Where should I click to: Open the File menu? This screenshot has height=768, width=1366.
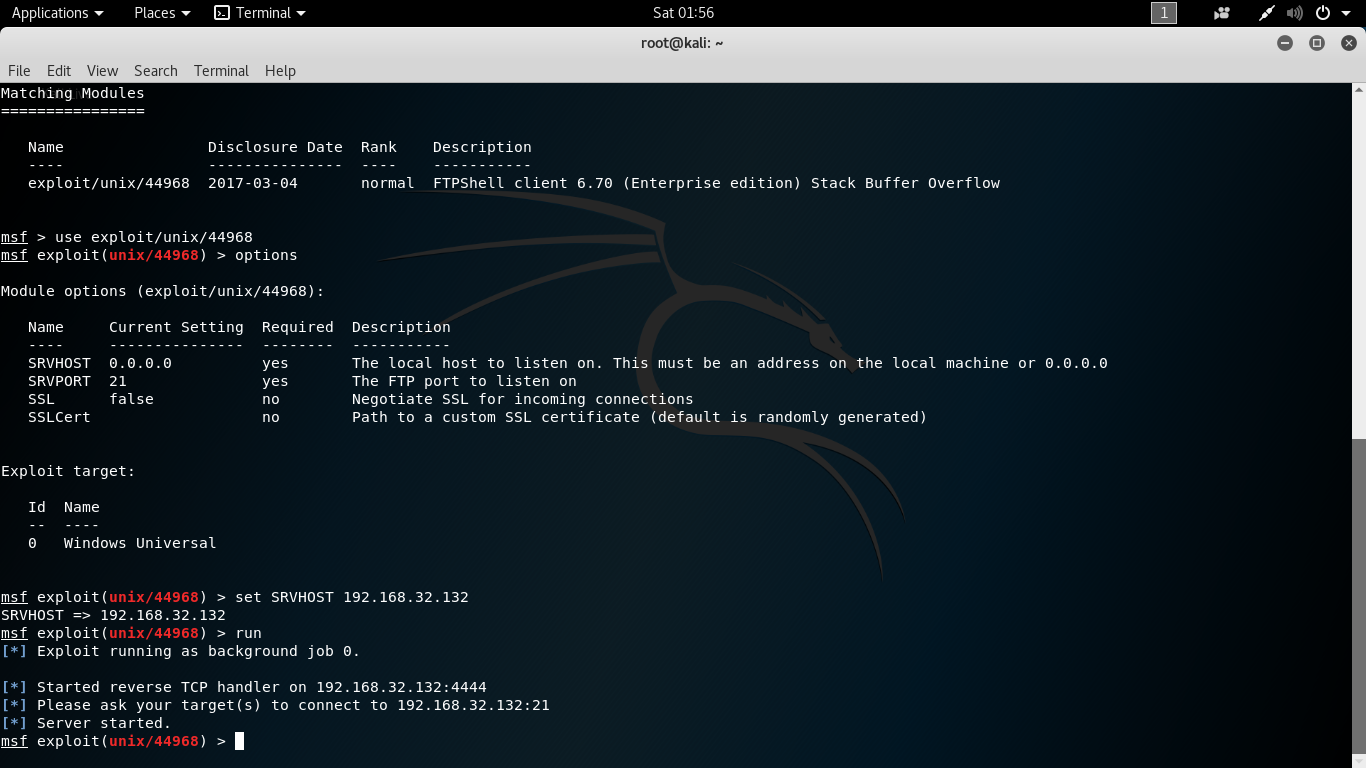[x=19, y=70]
